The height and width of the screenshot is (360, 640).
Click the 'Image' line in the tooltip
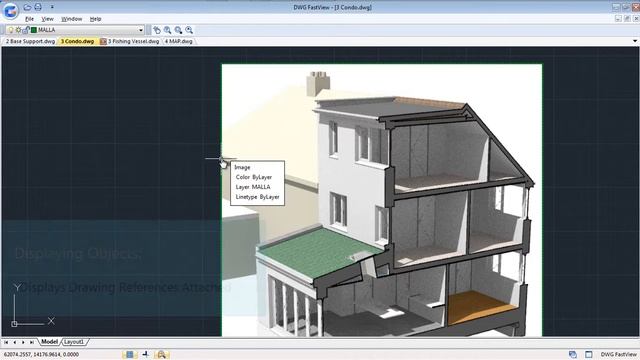[x=242, y=167]
